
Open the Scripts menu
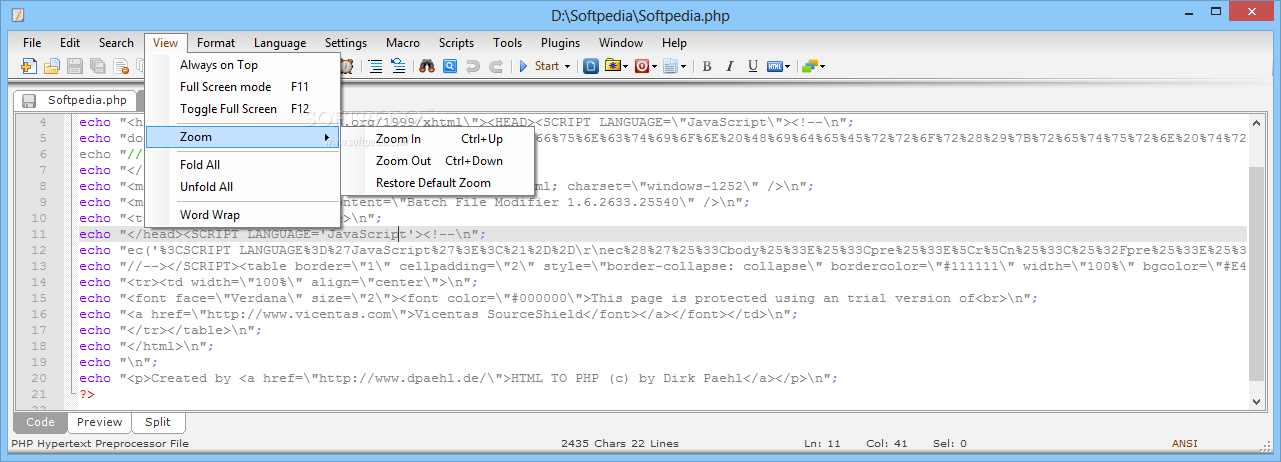tap(456, 43)
